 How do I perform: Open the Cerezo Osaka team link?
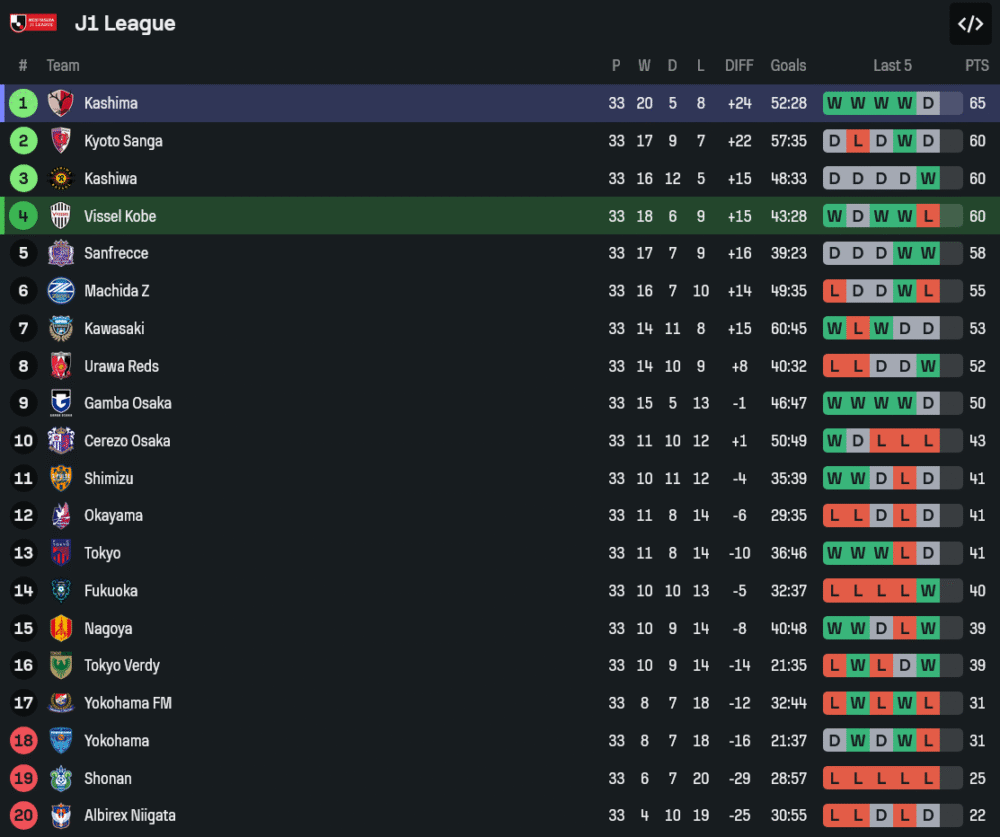[x=127, y=441]
